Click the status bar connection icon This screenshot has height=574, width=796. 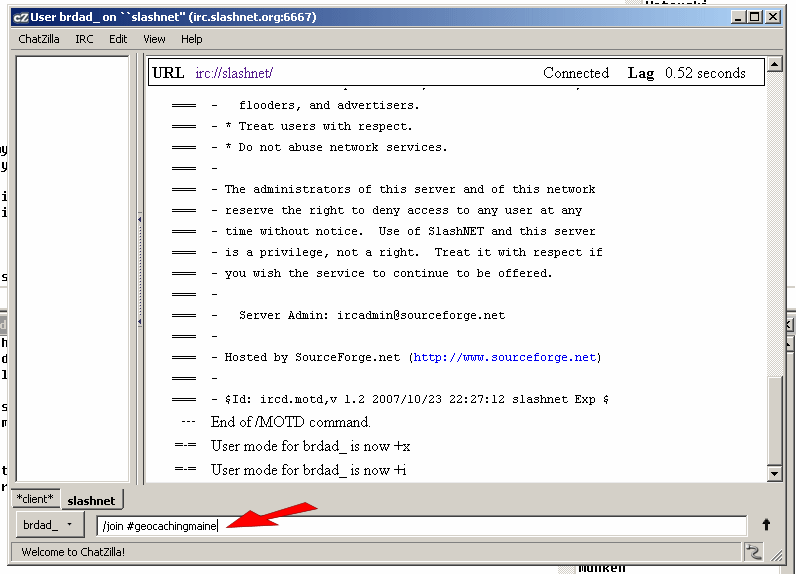tap(751, 551)
